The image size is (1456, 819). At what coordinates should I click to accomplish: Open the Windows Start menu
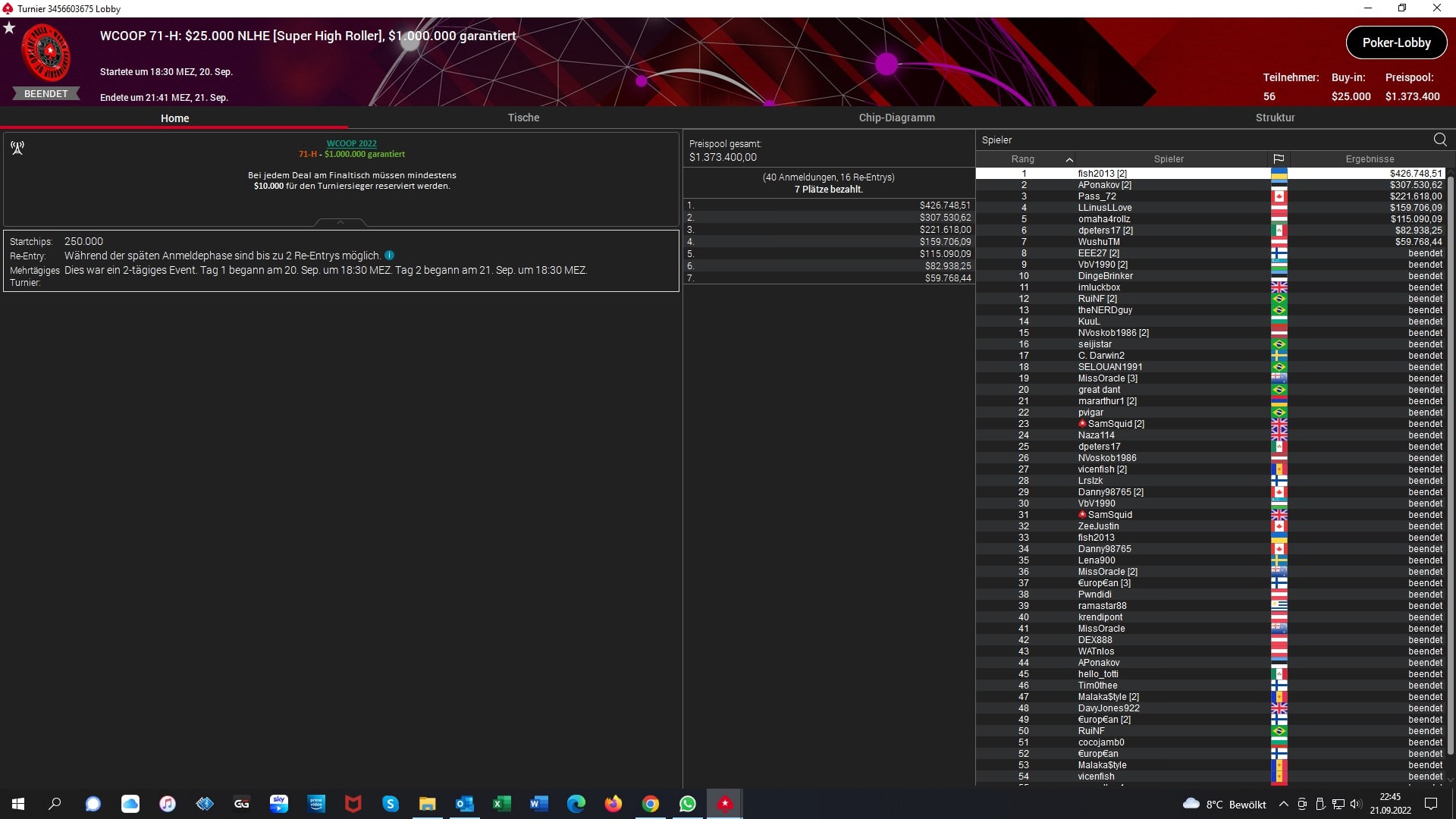point(18,804)
